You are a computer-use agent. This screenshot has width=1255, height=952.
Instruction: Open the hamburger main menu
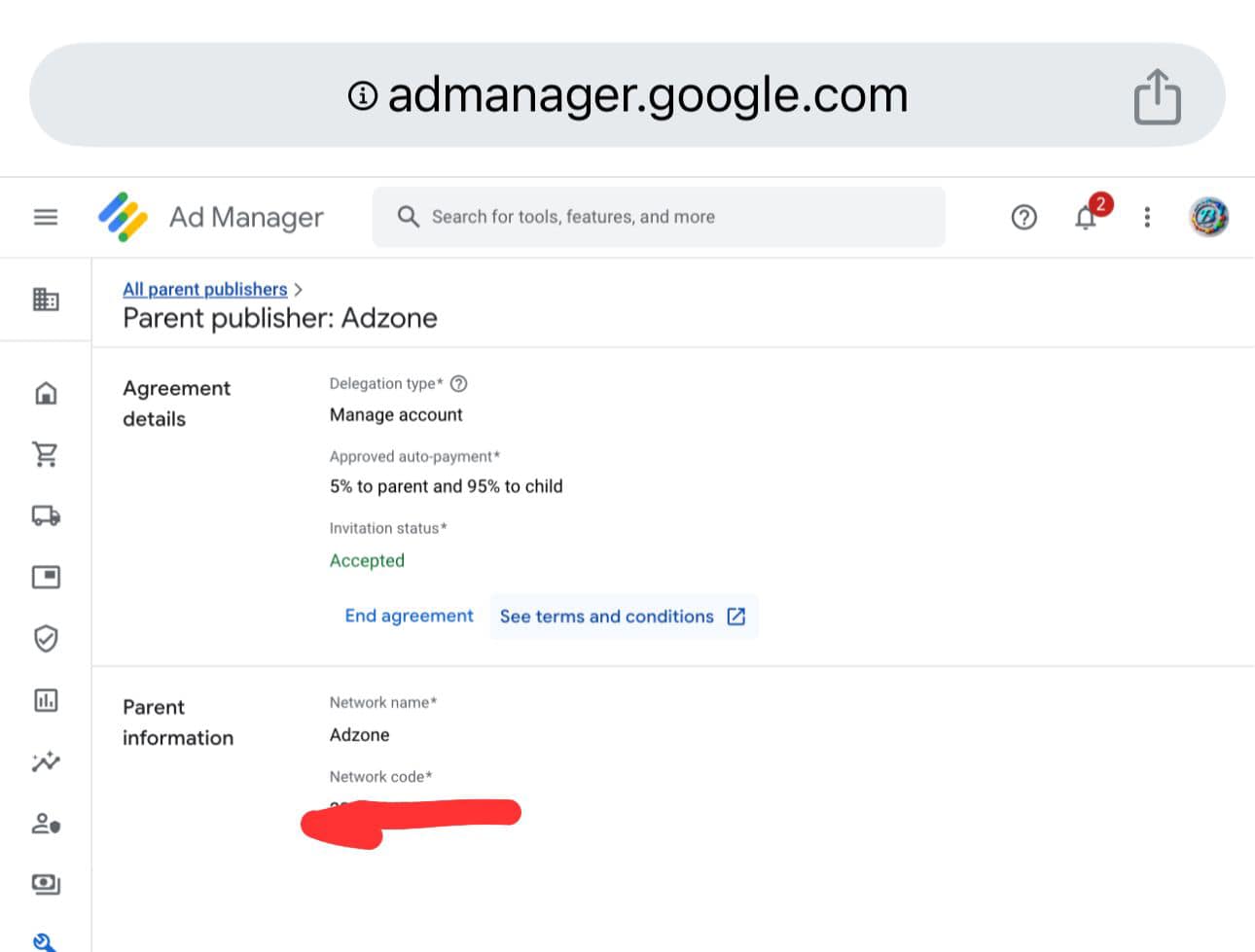(46, 217)
